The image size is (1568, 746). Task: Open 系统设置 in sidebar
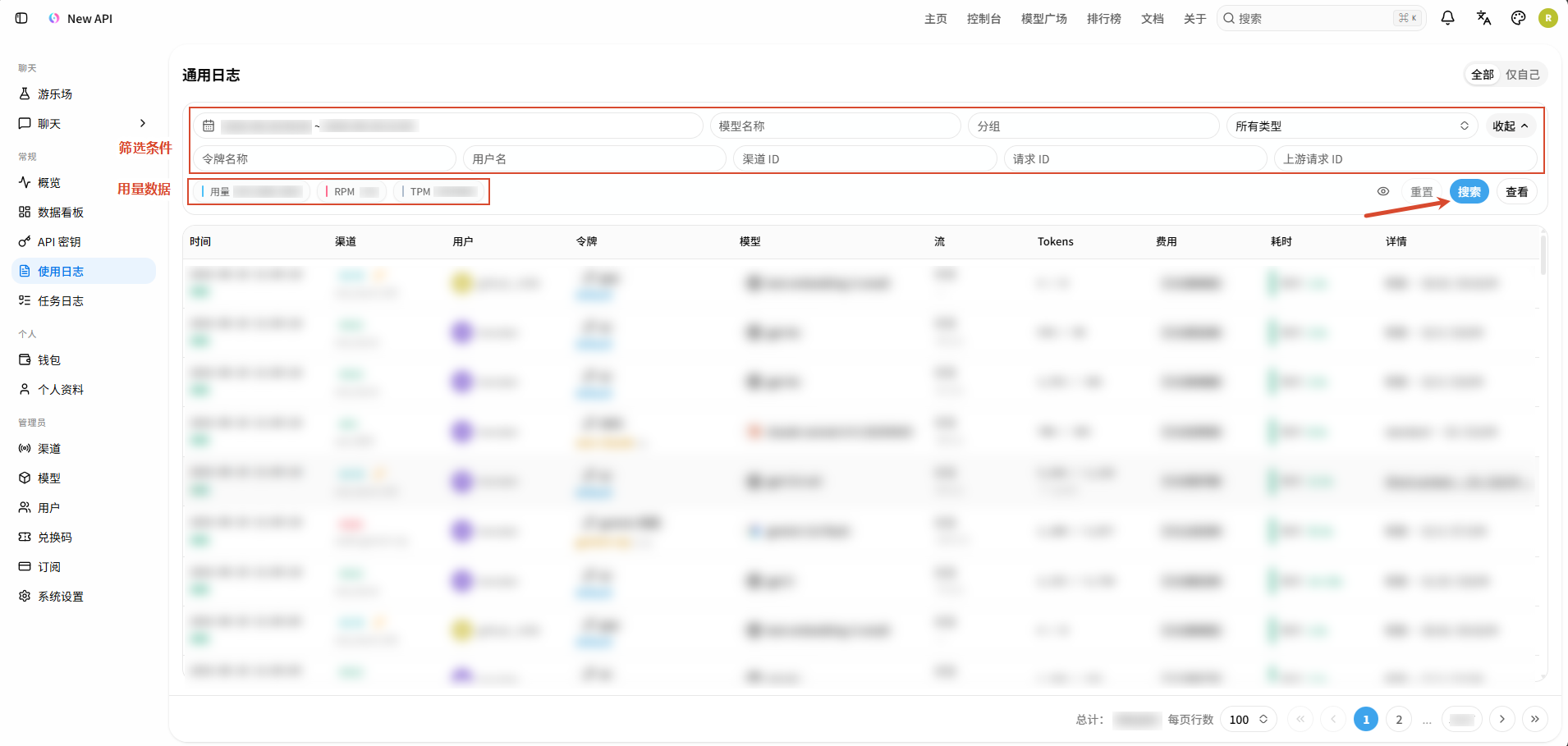coord(84,597)
